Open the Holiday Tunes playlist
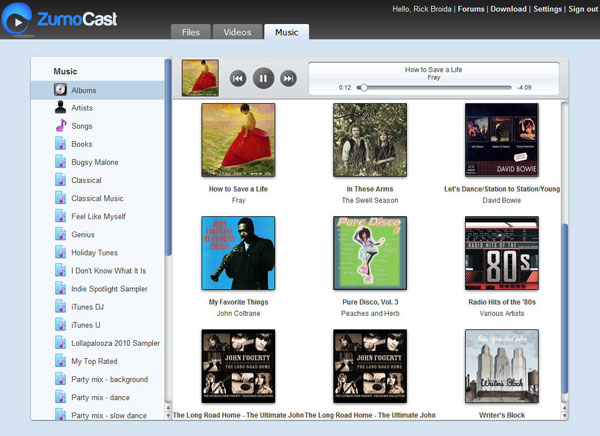Viewport: 600px width, 436px height. coord(94,253)
